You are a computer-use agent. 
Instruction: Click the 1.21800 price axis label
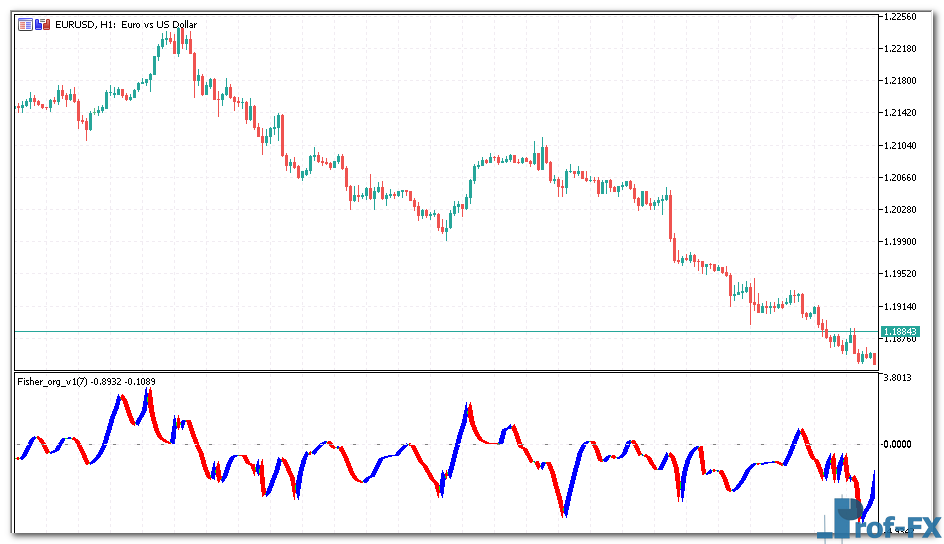pyautogui.click(x=900, y=81)
